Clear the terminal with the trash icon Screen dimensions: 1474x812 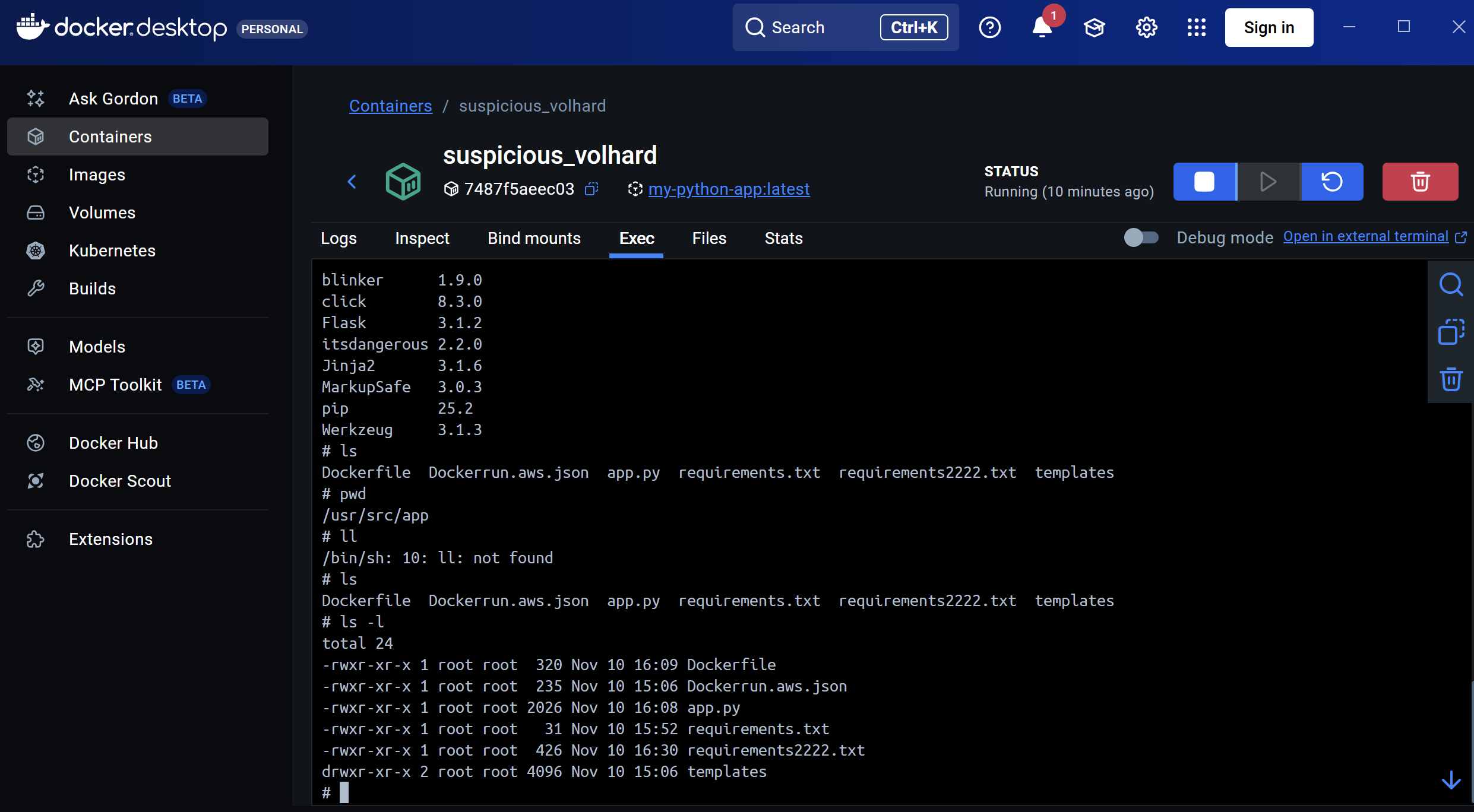(x=1450, y=379)
